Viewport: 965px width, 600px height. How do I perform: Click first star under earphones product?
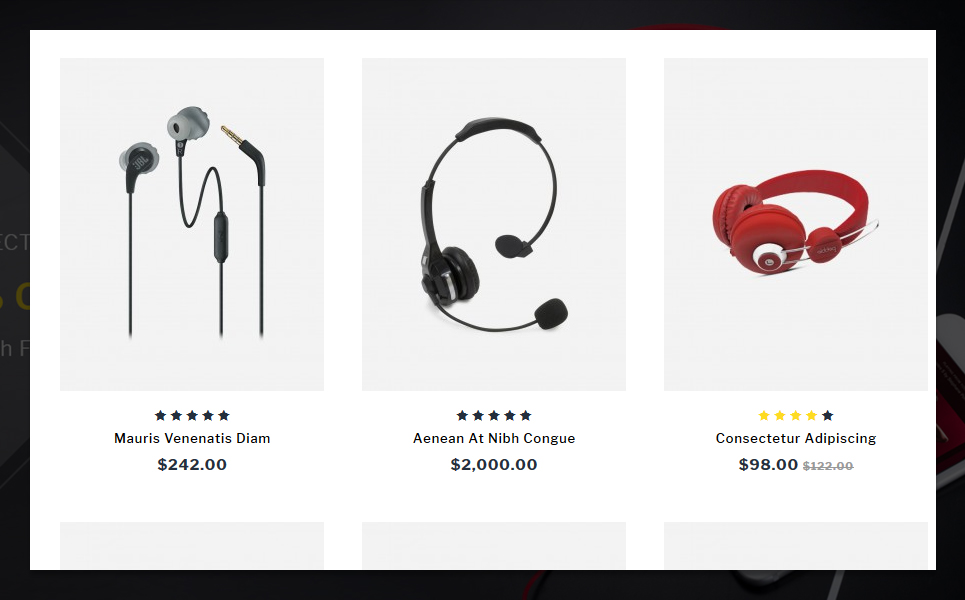(x=161, y=415)
